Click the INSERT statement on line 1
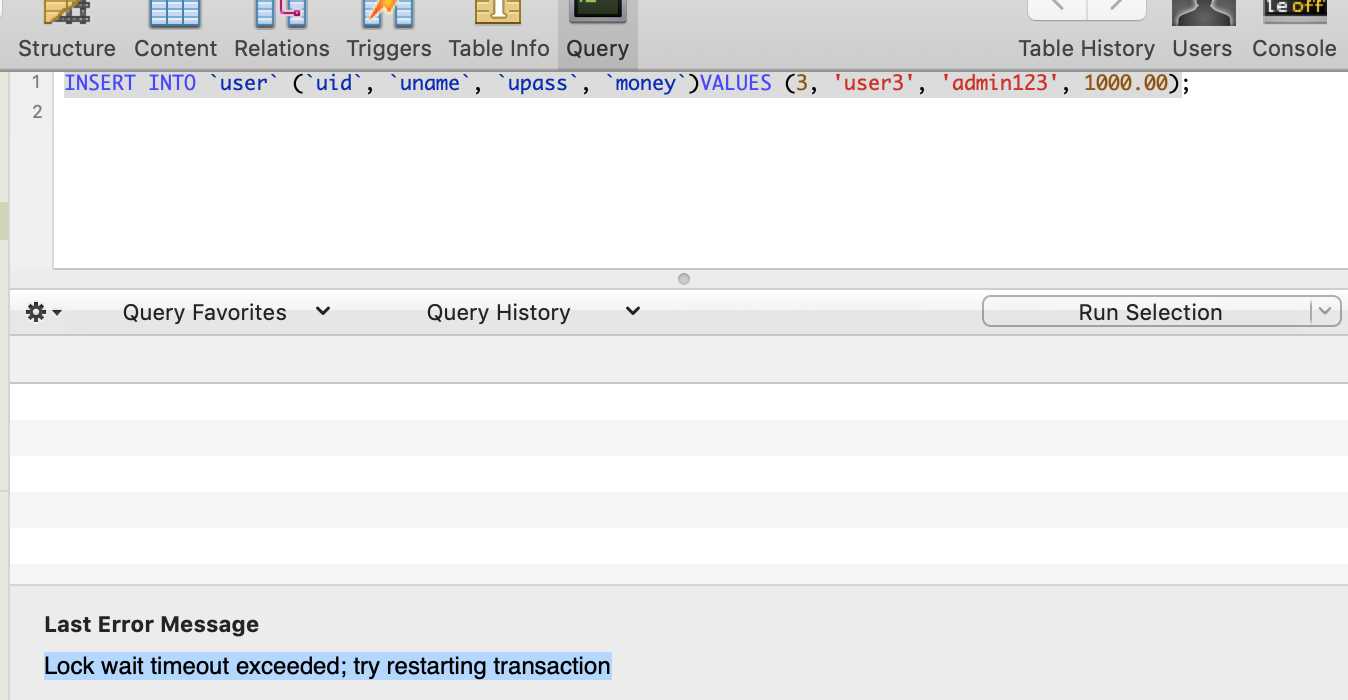1348x700 pixels. tap(628, 83)
